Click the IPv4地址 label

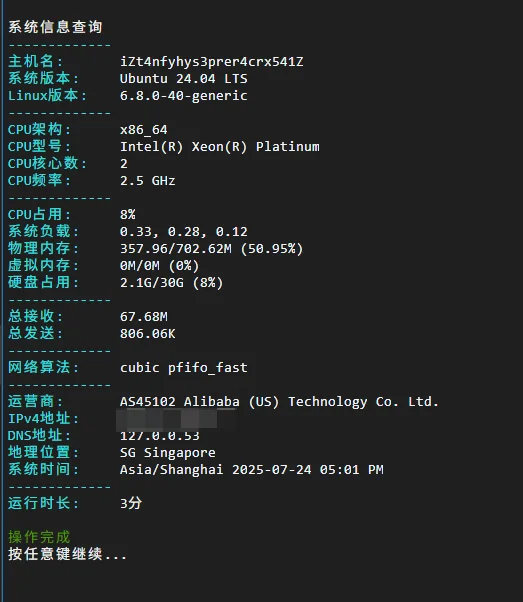(x=43, y=418)
